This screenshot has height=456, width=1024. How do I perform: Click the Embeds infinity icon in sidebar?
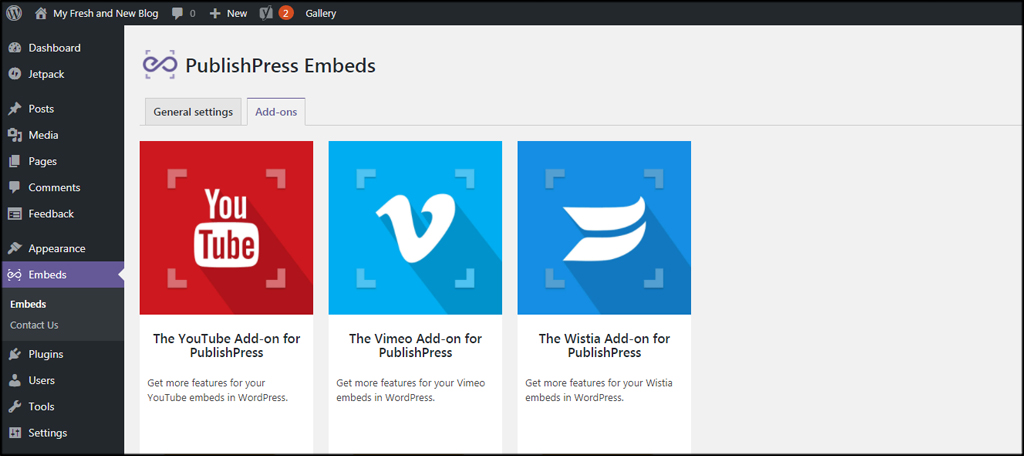point(15,275)
